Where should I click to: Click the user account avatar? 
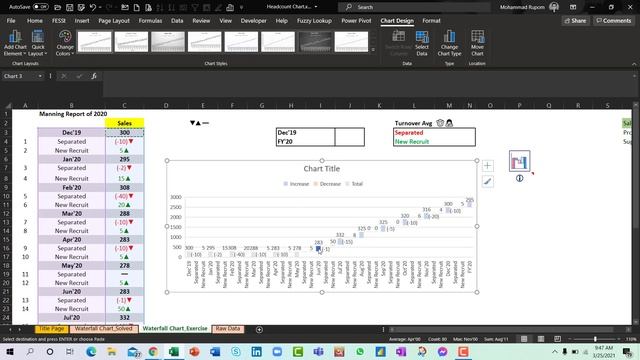click(554, 7)
